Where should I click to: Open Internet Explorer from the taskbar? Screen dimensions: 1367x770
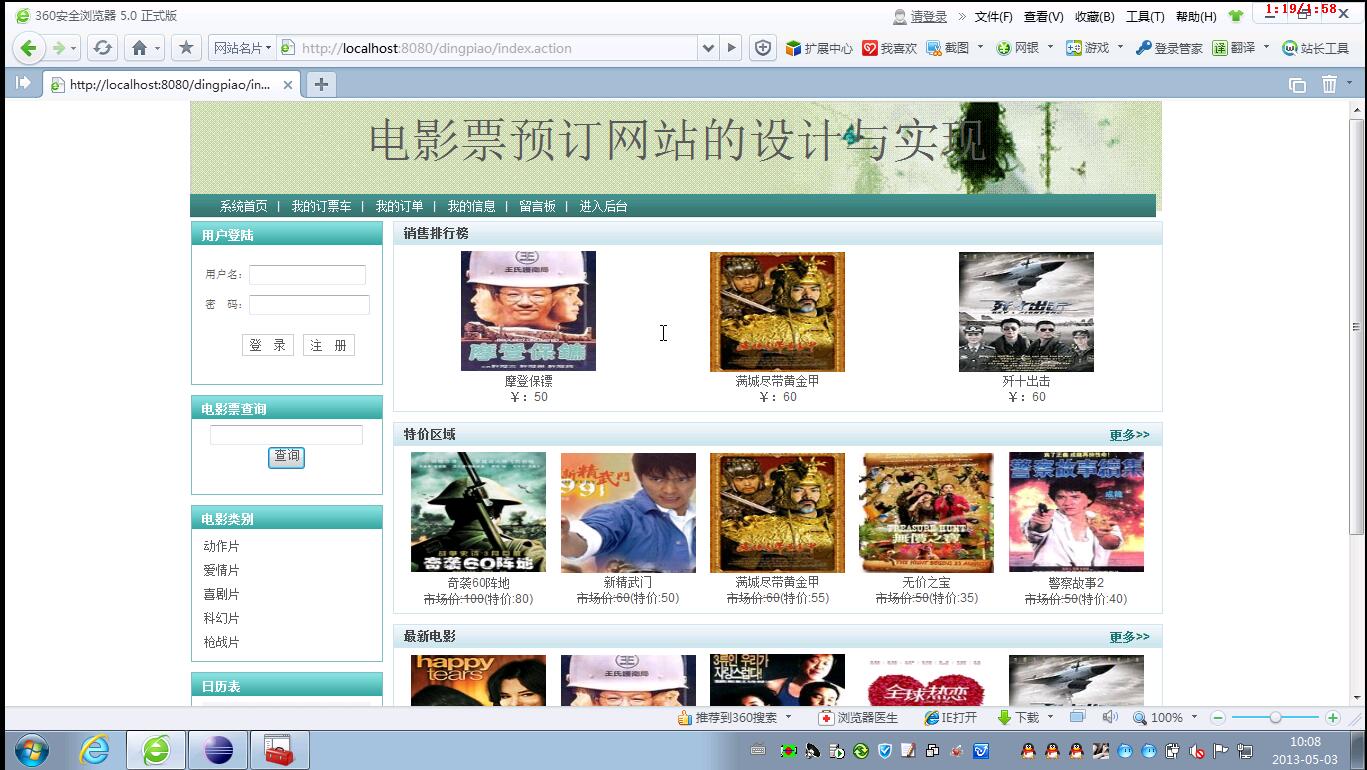click(94, 750)
